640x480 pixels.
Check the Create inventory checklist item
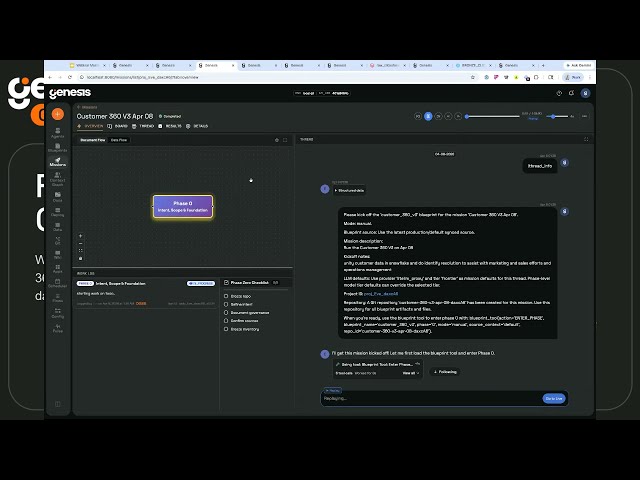tap(226, 329)
